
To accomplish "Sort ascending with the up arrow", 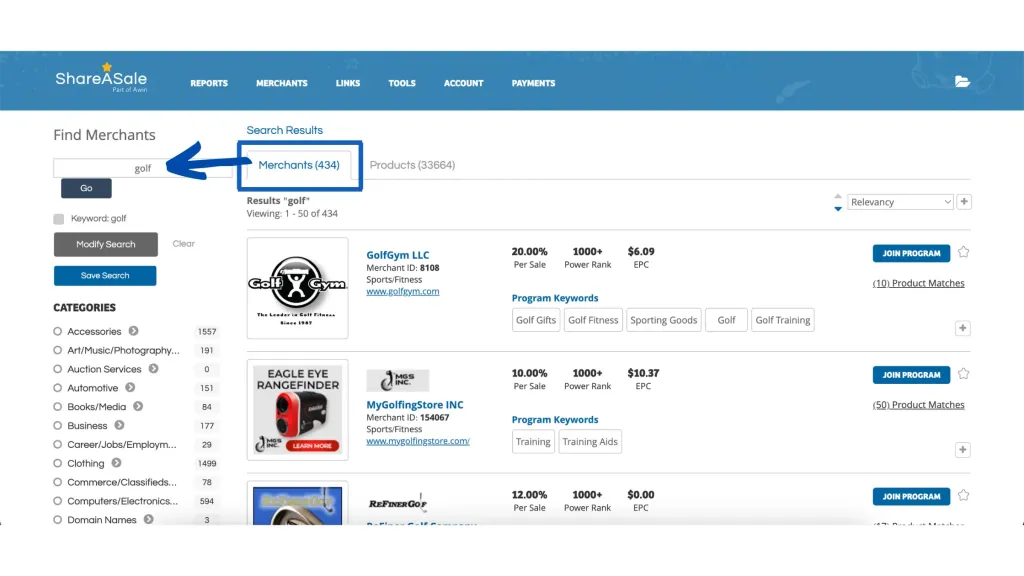I will [838, 196].
